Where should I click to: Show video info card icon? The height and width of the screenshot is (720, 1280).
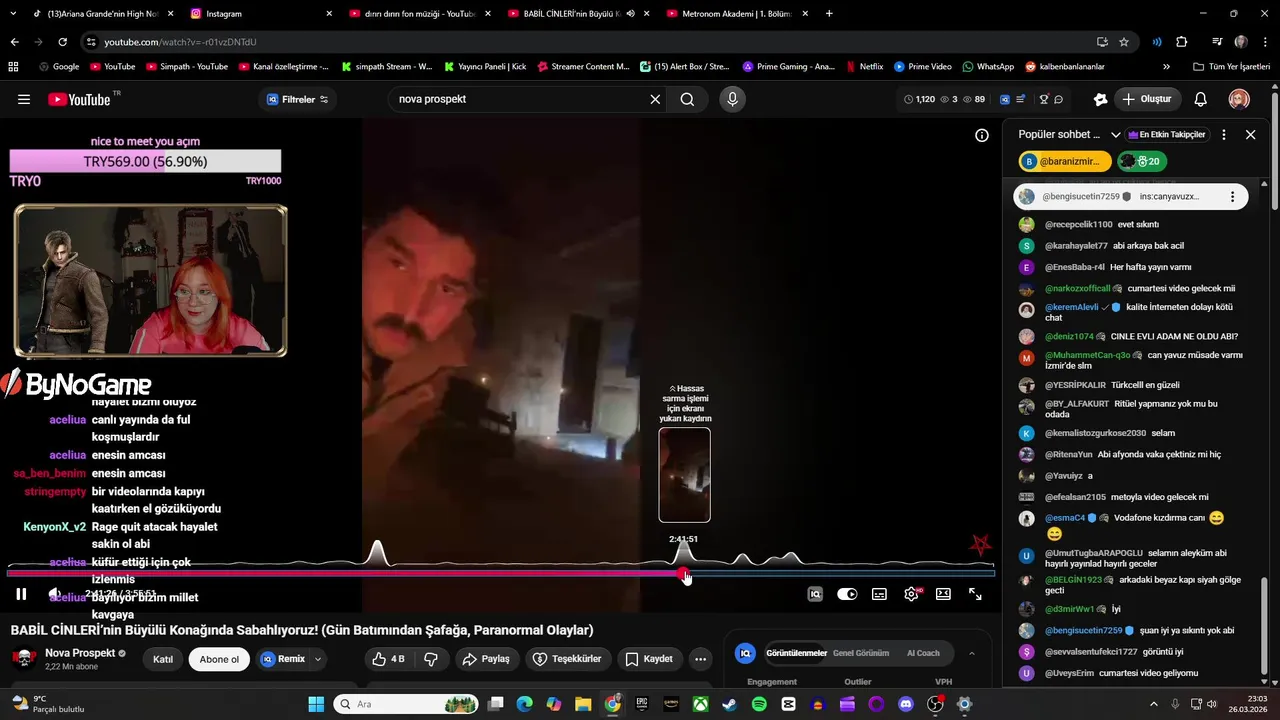point(982,135)
